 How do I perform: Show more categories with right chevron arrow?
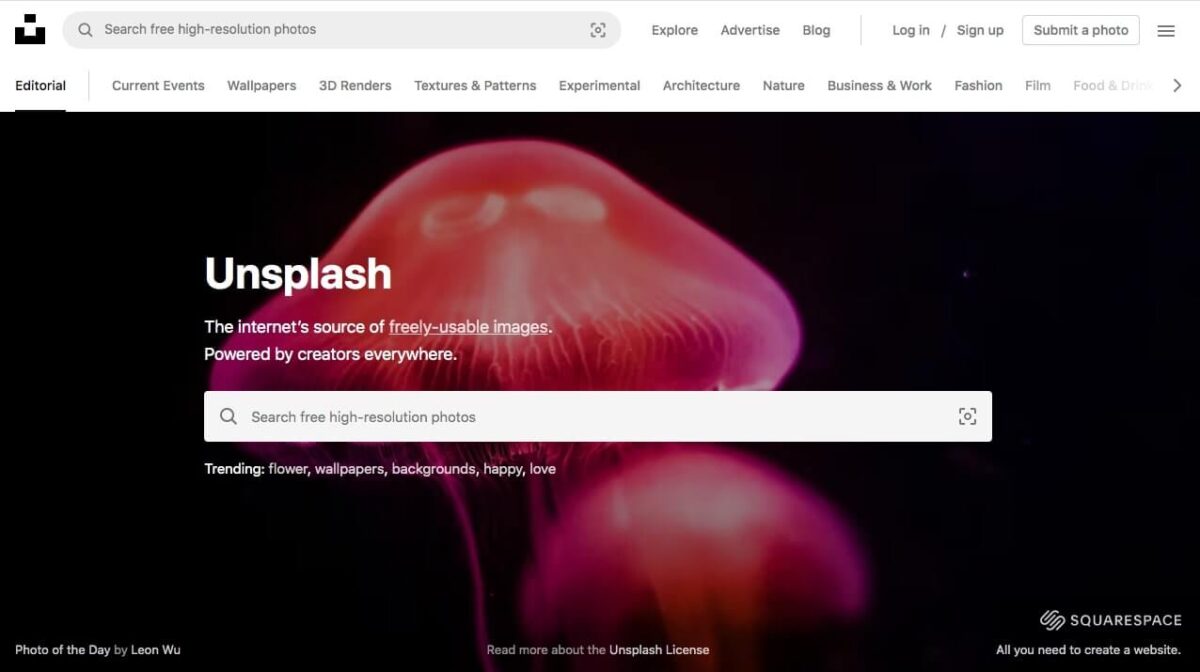pos(1177,86)
